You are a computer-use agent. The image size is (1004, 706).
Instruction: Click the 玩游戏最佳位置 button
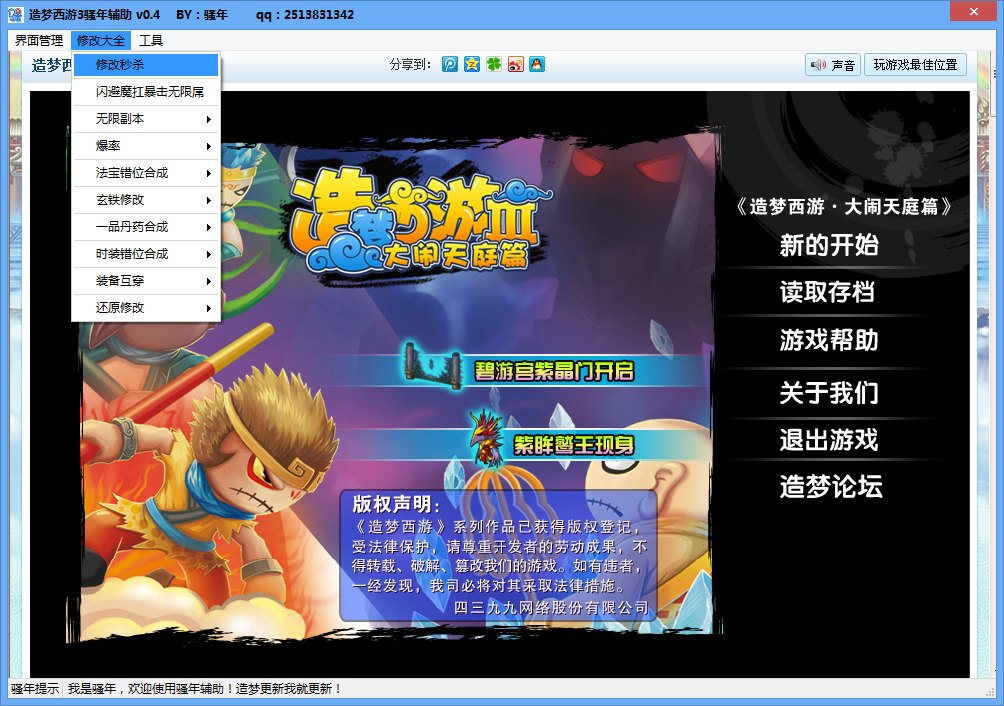point(915,65)
